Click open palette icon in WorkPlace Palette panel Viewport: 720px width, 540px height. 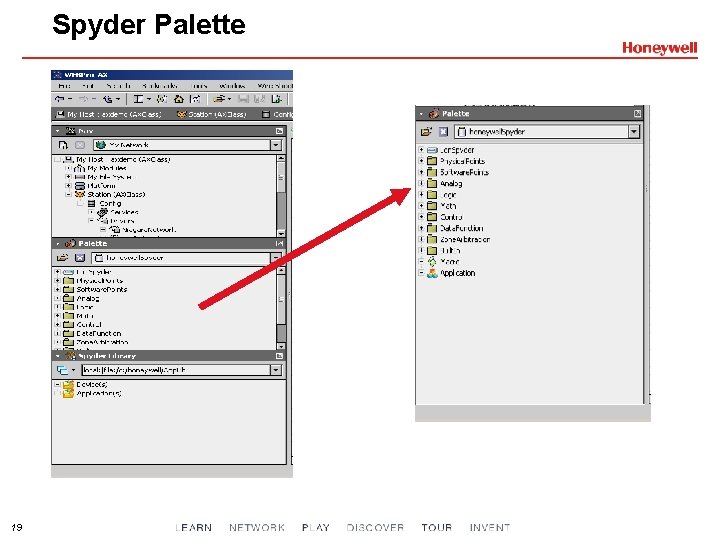point(62,258)
